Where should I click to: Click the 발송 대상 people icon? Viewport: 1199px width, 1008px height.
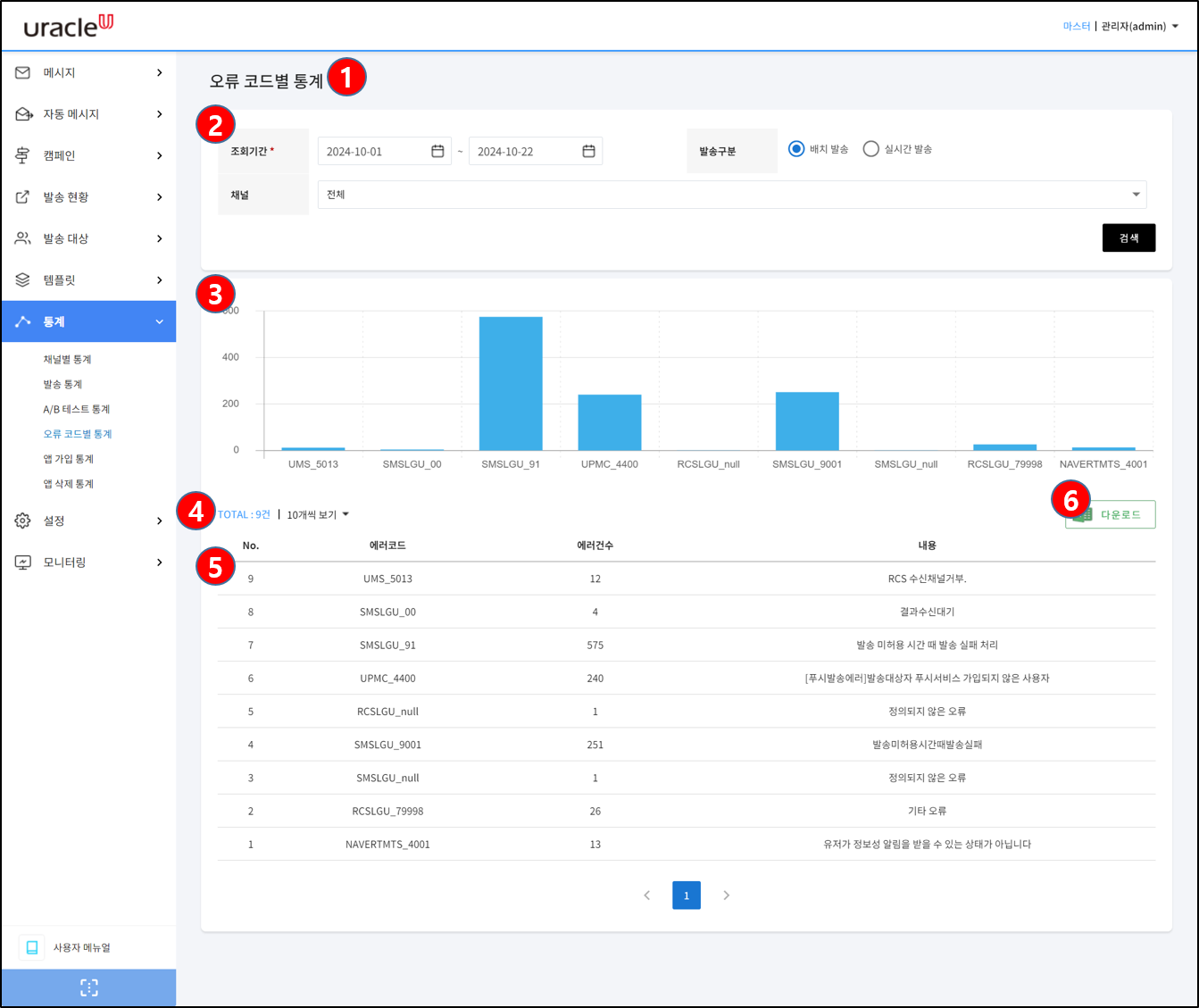(23, 238)
